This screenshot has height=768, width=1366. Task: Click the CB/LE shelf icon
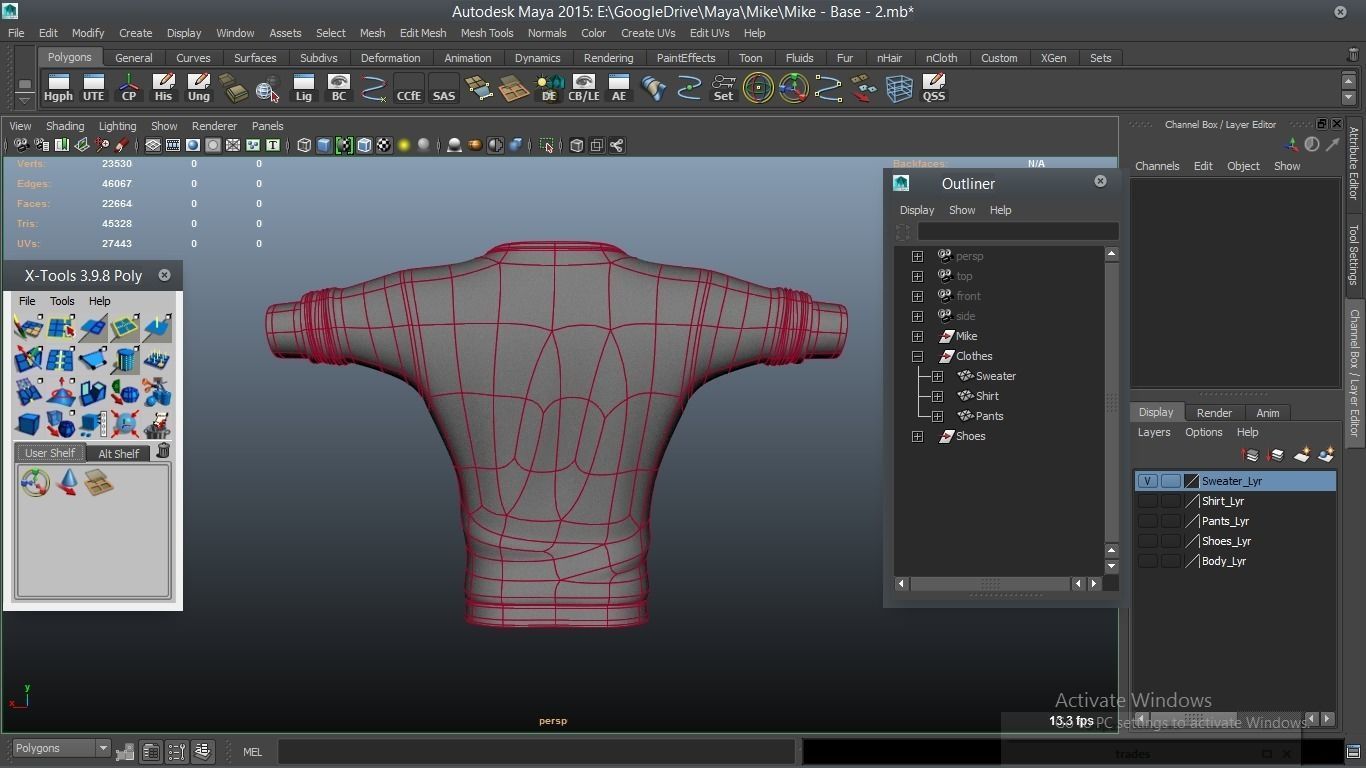click(x=583, y=88)
